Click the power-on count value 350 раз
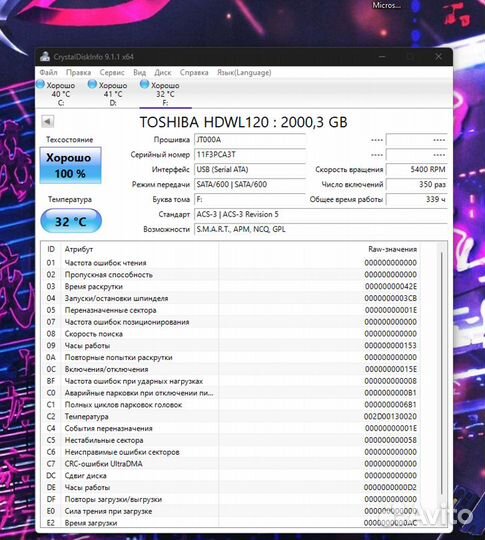The image size is (485, 540). (x=417, y=184)
